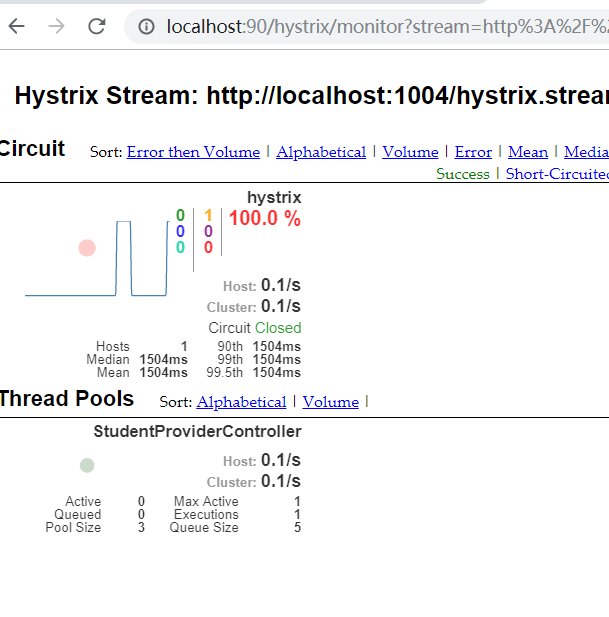Click the green Success legend label
Screen dimensions: 609x617
pyautogui.click(x=463, y=174)
